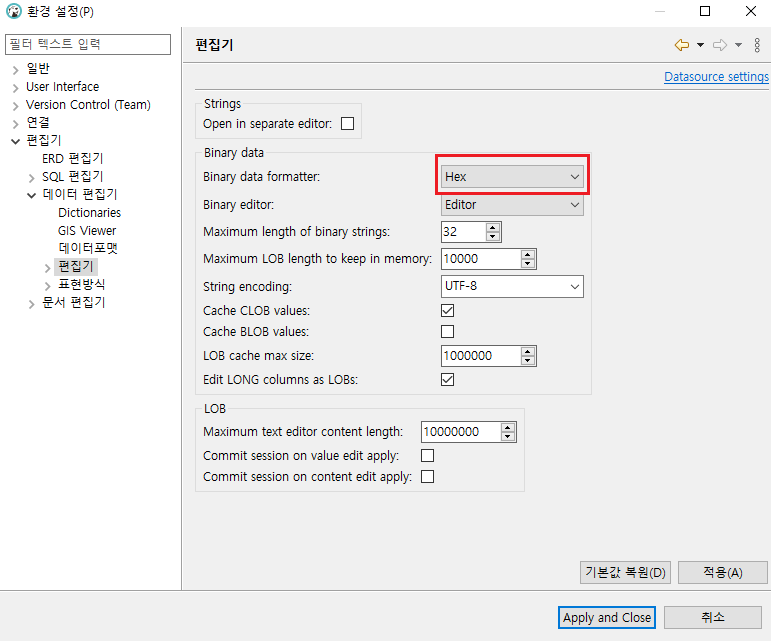
Task: Check Cache BLOB values
Action: pyautogui.click(x=447, y=332)
